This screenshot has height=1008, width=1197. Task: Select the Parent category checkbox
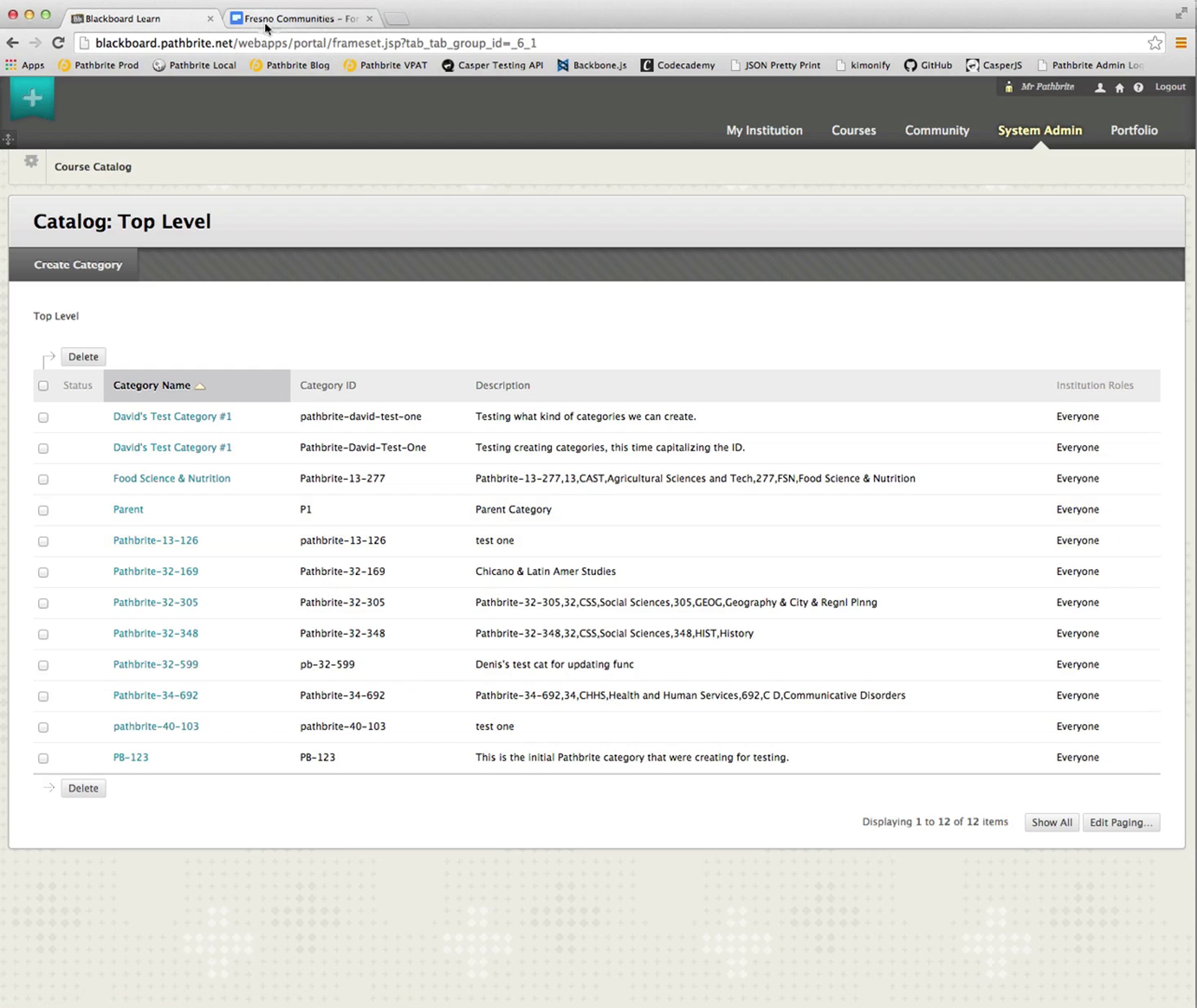pyautogui.click(x=43, y=510)
